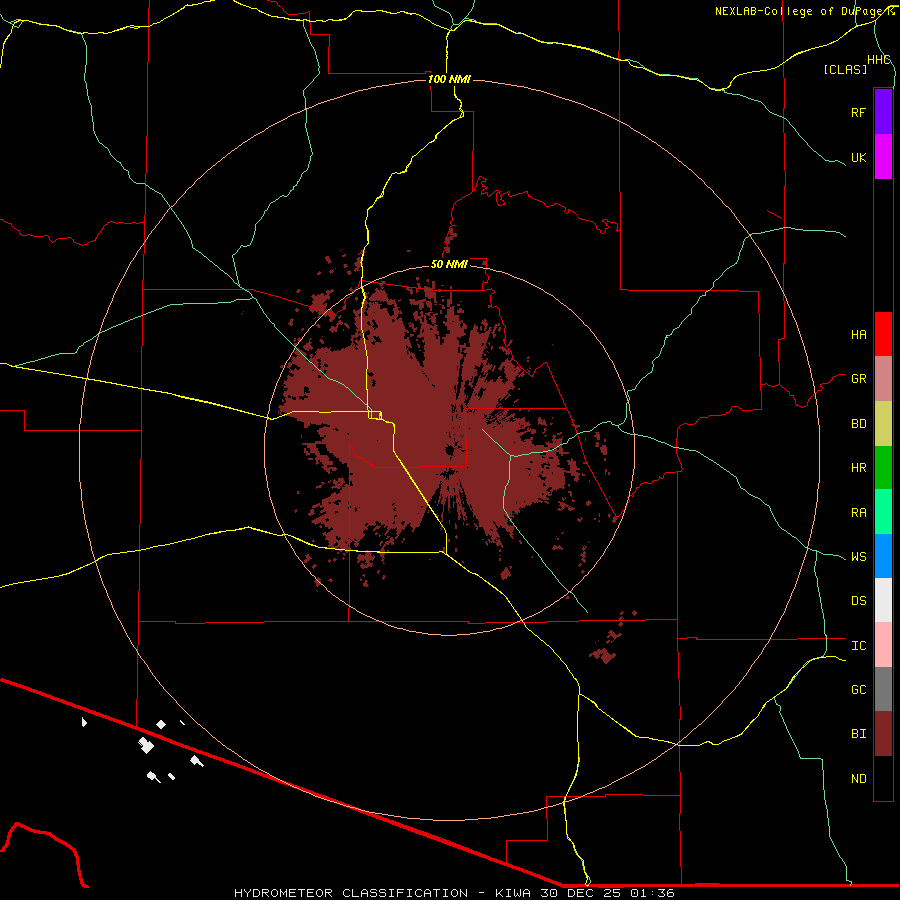The image size is (900, 900).
Task: Click the BD legend label
Action: point(858,424)
